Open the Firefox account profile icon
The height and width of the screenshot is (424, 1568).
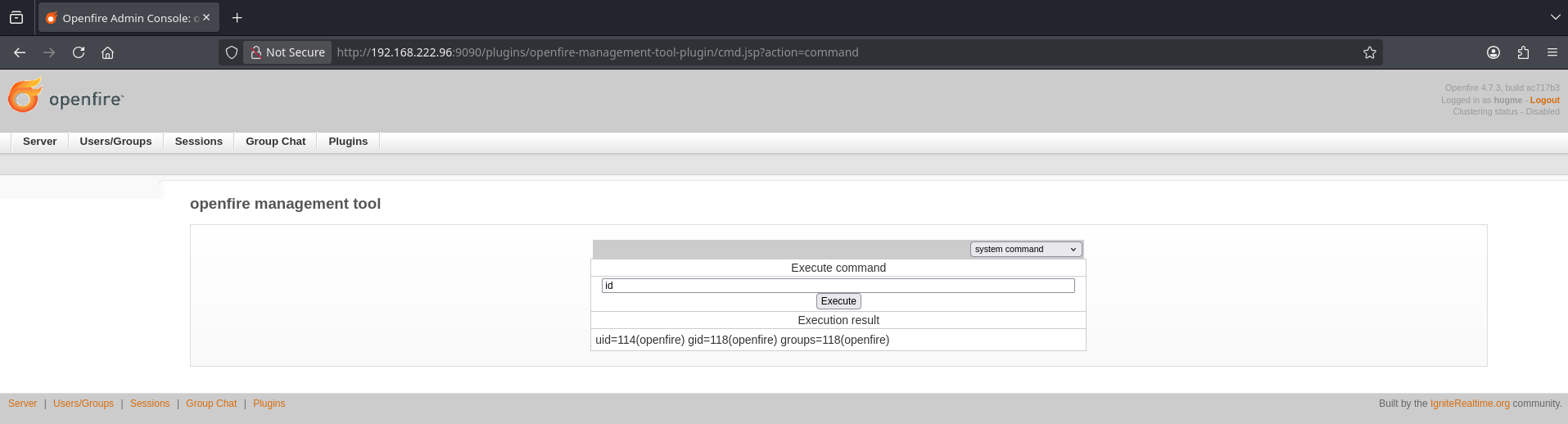(1493, 52)
